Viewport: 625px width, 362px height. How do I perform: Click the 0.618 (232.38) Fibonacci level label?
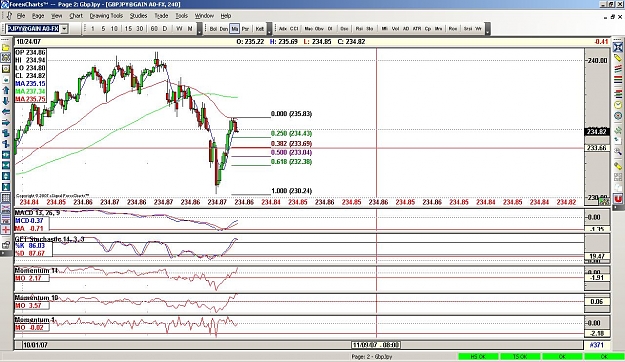pos(291,162)
